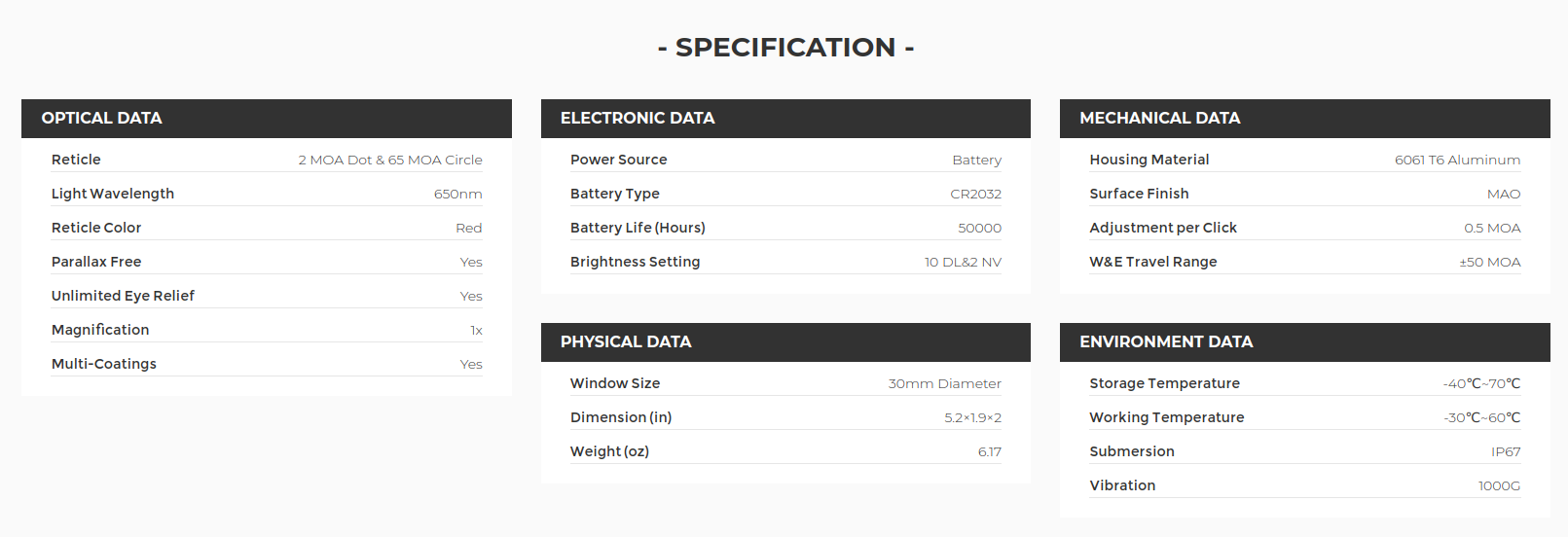Click the SPECIFICATION page heading
Viewport: 1568px width, 537px height.
coord(785,47)
